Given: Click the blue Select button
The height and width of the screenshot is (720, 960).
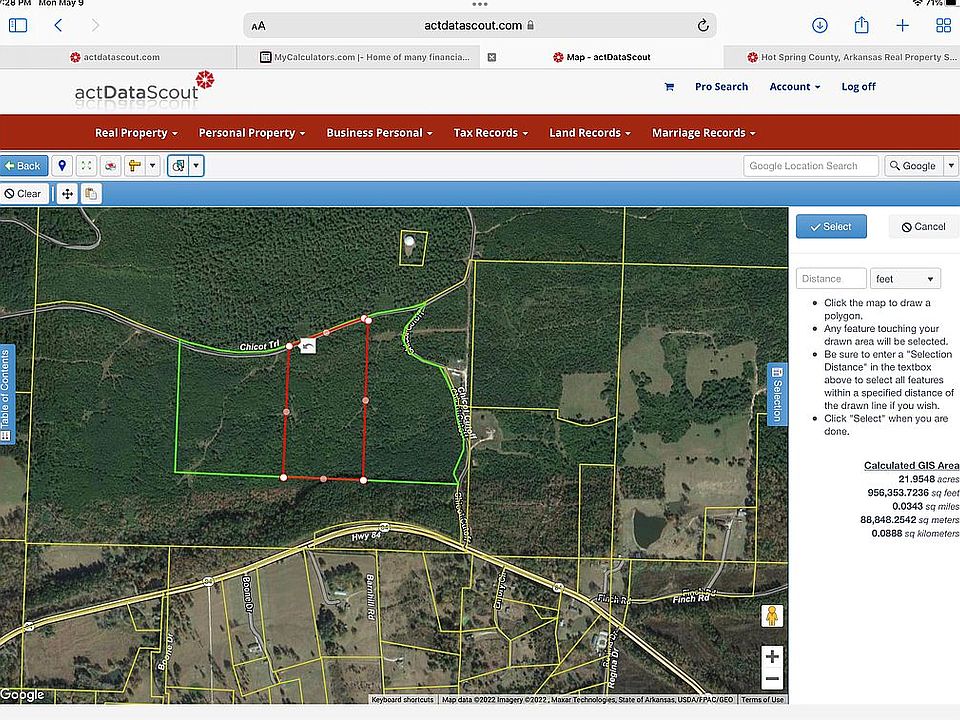Looking at the screenshot, I should pos(831,227).
